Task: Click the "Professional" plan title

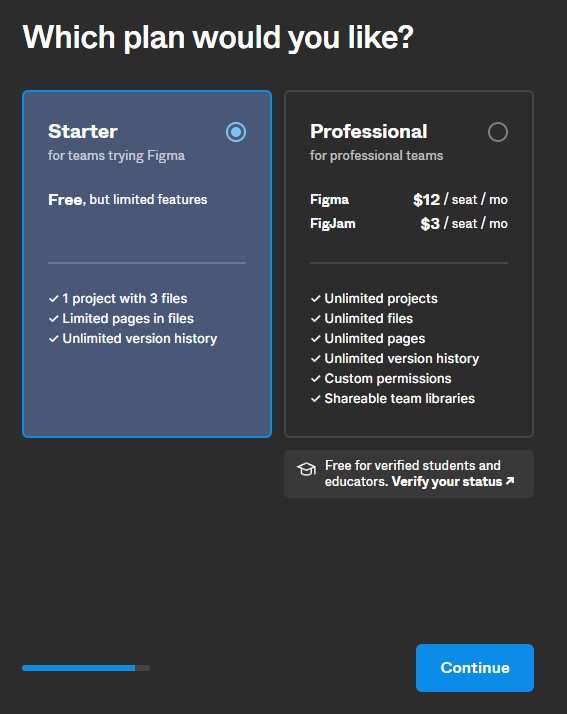Action: [368, 132]
